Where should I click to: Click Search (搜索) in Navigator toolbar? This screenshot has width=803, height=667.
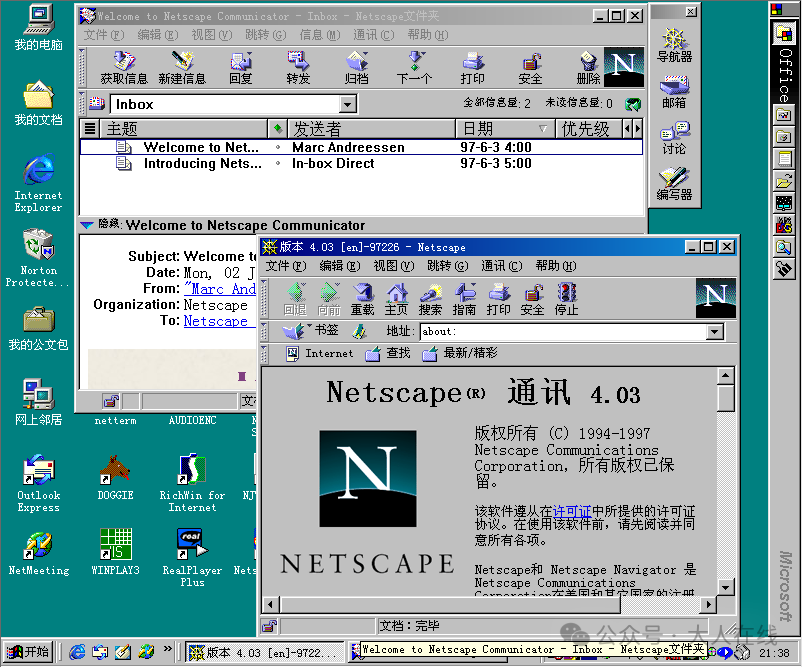click(430, 299)
